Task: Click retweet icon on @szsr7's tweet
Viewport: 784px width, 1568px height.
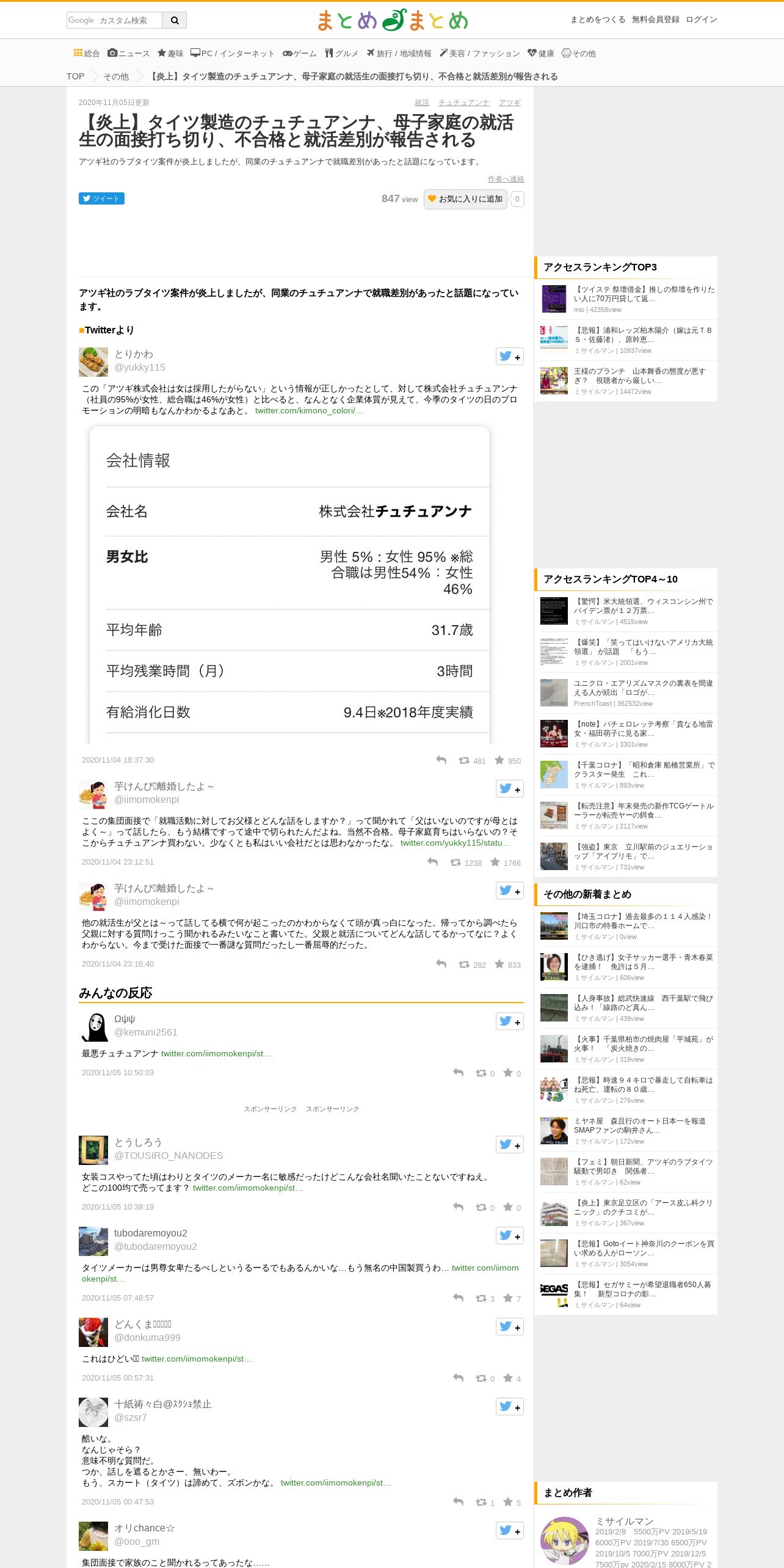Action: coord(481,1502)
